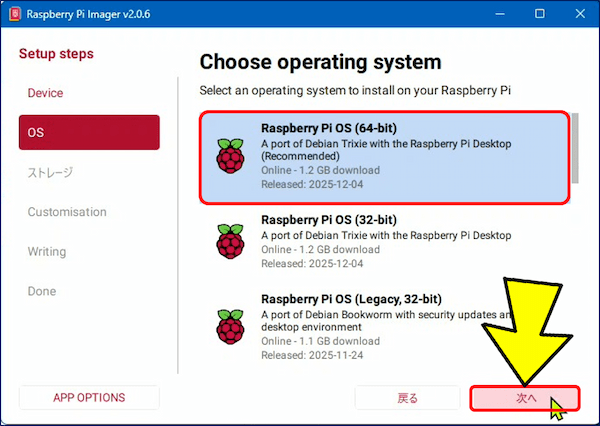
Task: Click the Raspberry Pi Imager title bar icon
Action: tap(13, 14)
